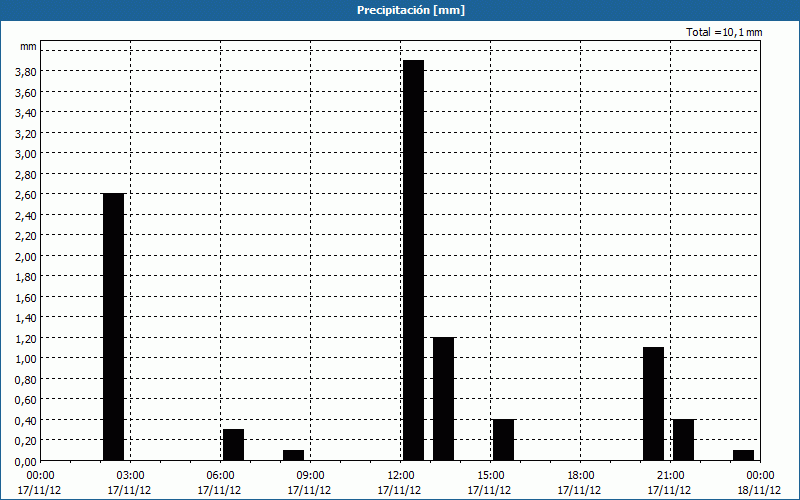The height and width of the screenshot is (500, 800).
Task: Click the tallest bar reaching 3,90 mm
Action: pos(413,260)
